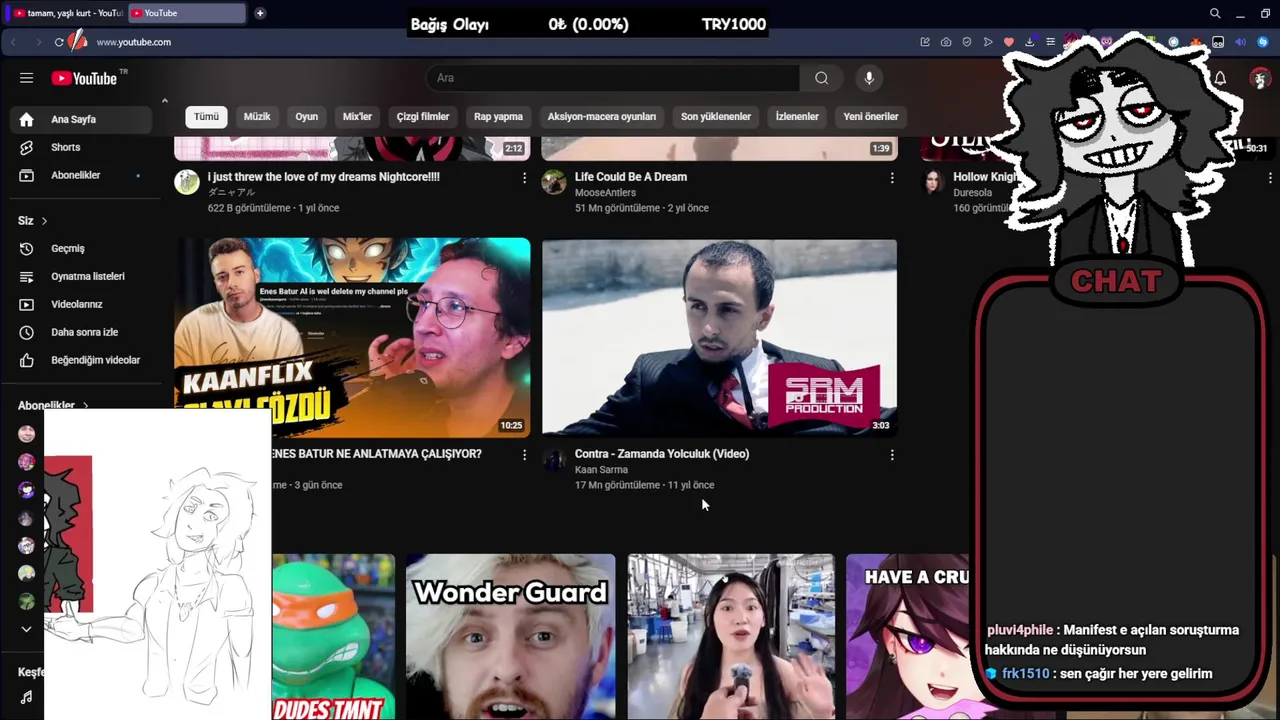The width and height of the screenshot is (1280, 720).
Task: Filter by İzlenenler chip
Action: (797, 117)
